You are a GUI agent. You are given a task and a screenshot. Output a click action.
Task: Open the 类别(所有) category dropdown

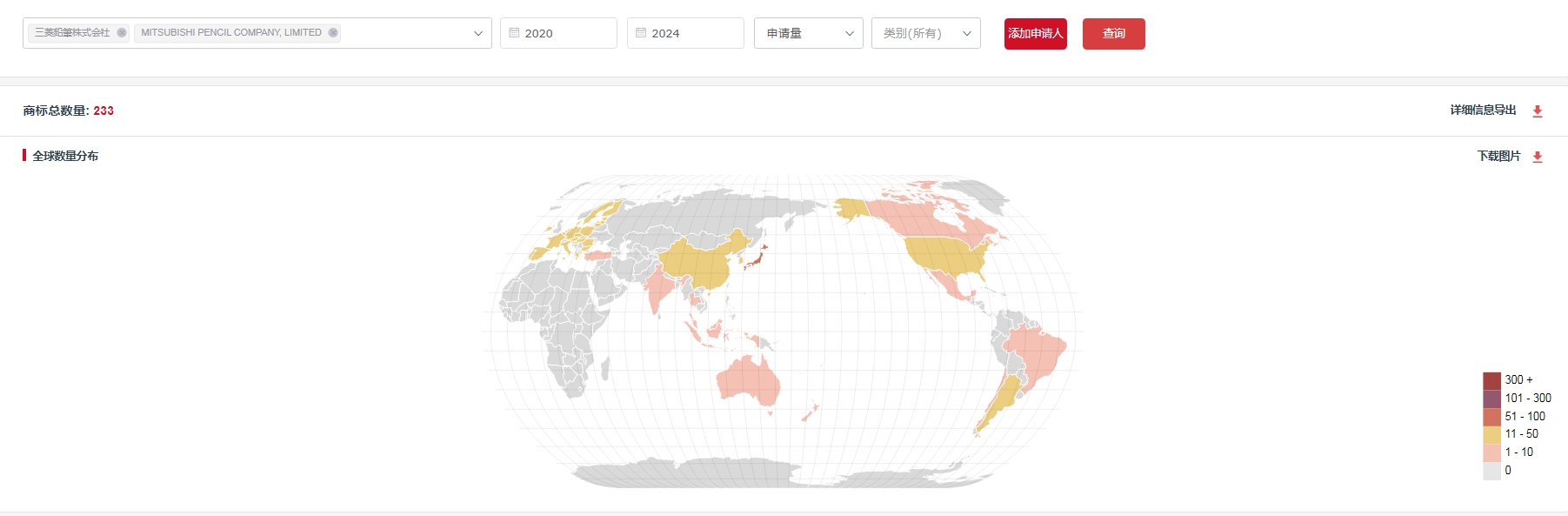[925, 34]
